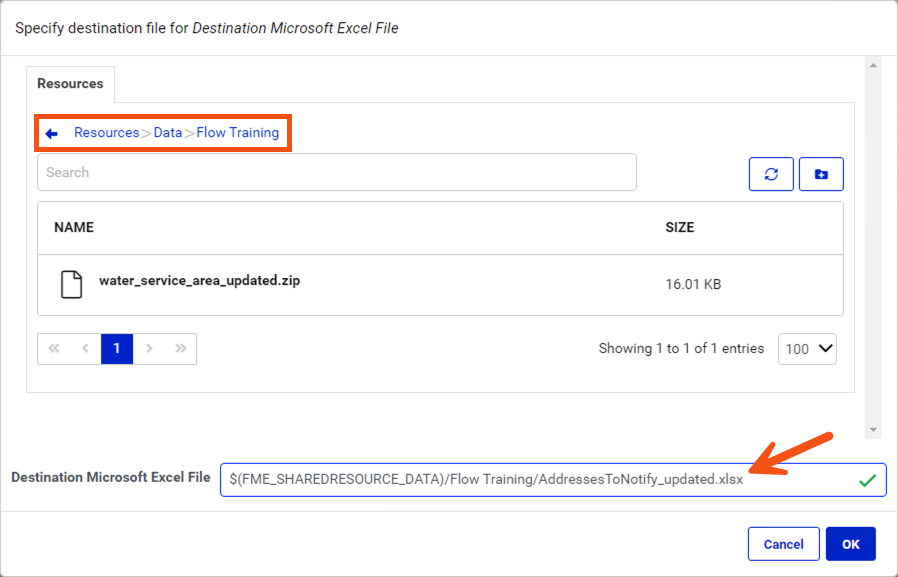Create a new folder
This screenshot has height=577, width=898.
pos(821,173)
